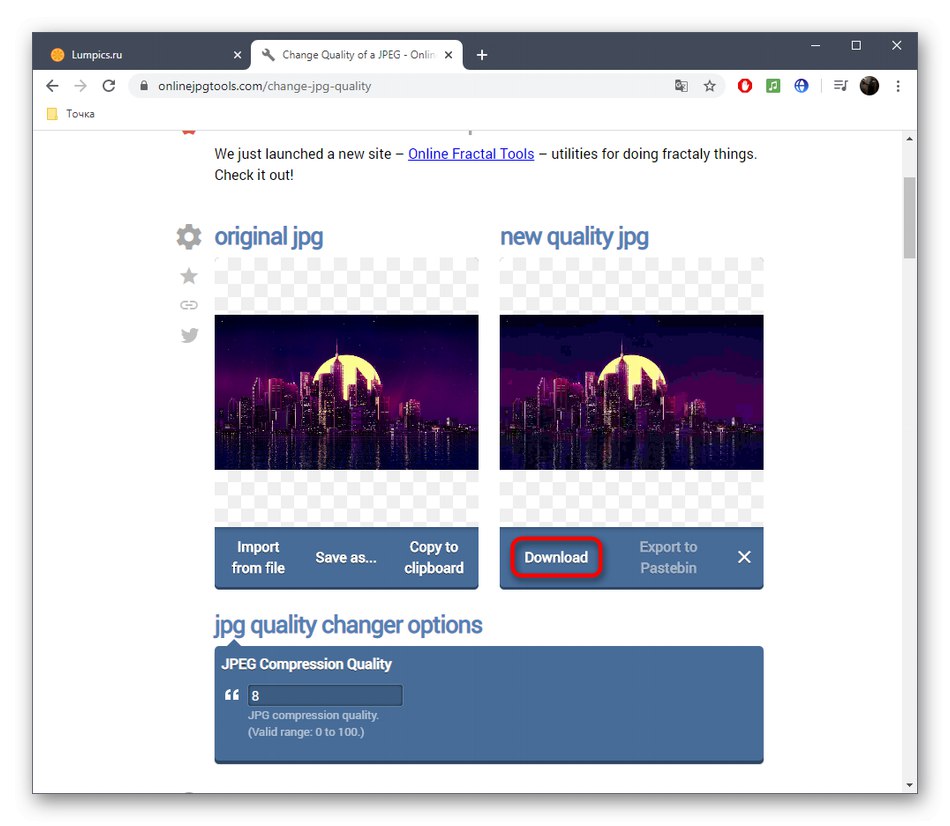
Task: Open the settings gear on the tool sidebar
Action: [x=189, y=237]
